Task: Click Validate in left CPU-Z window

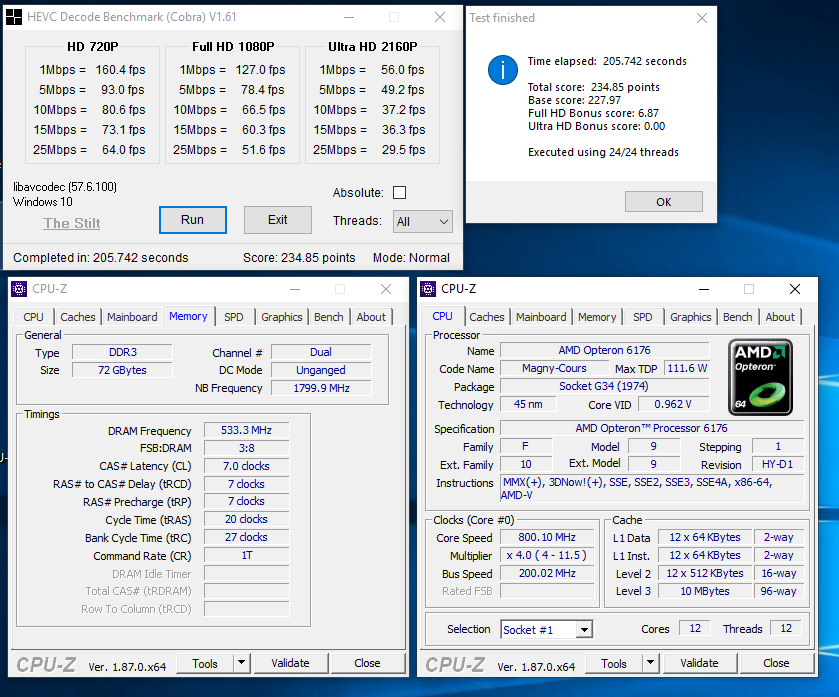Action: (x=291, y=663)
